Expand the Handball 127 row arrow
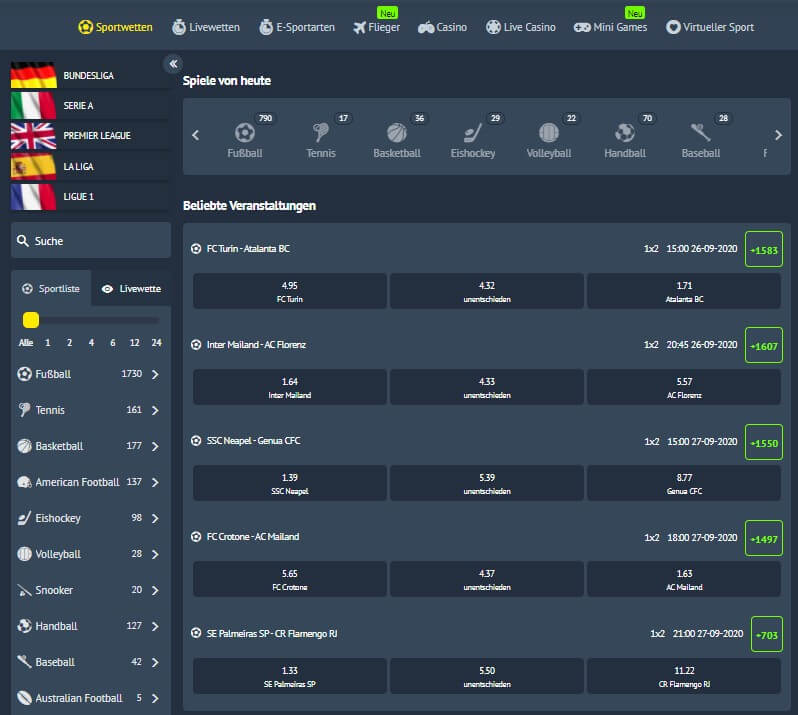 click(x=155, y=626)
